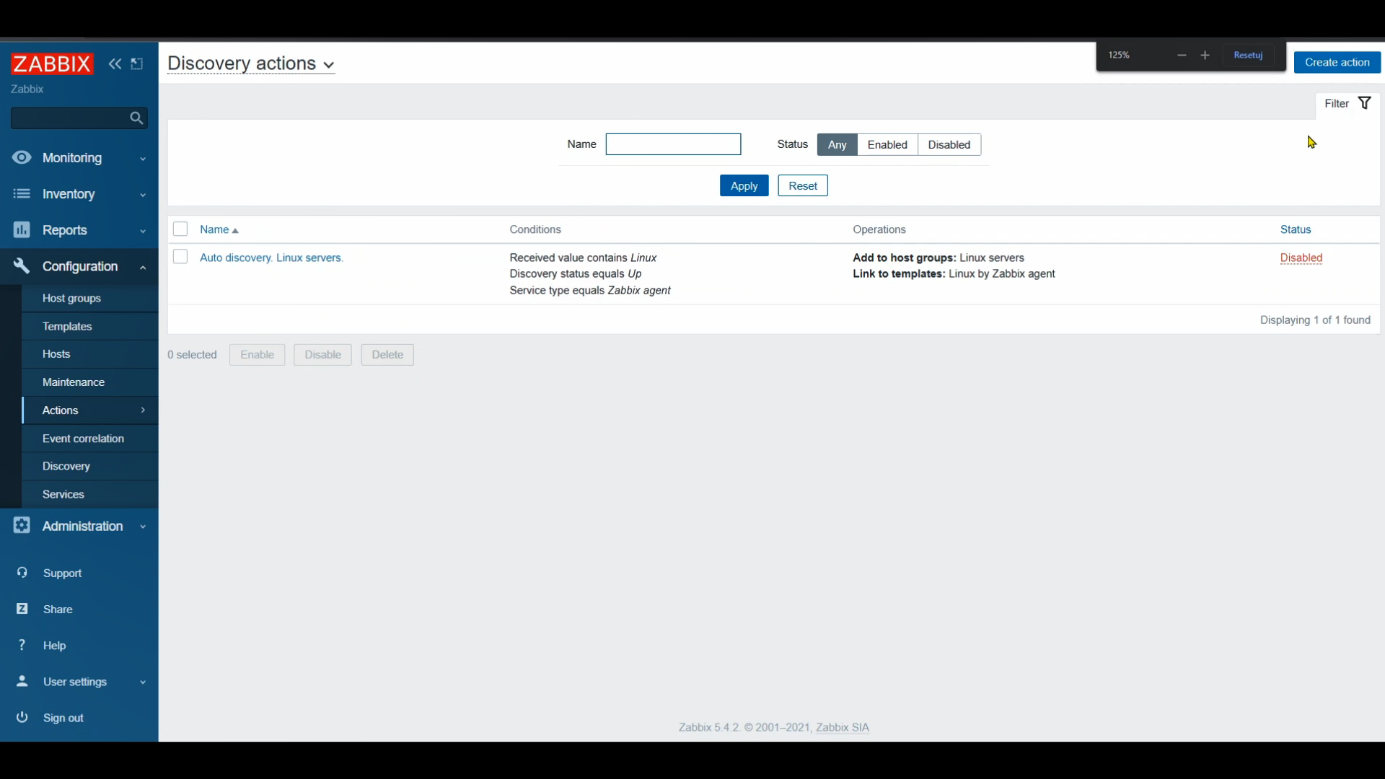This screenshot has width=1385, height=779.
Task: Expand Administration menu chevron
Action: coord(142,527)
